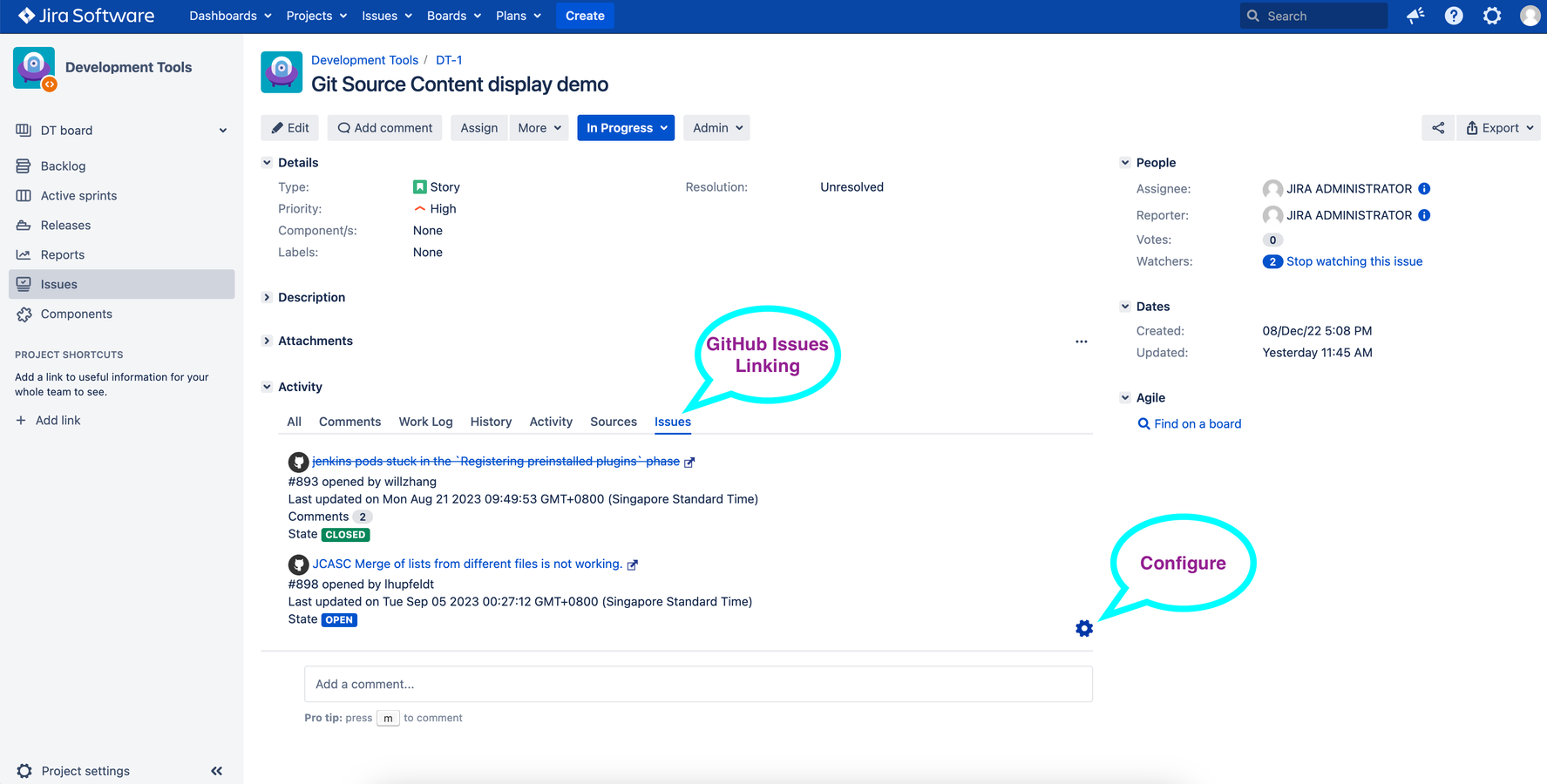Expand the Attachments section

pos(267,341)
